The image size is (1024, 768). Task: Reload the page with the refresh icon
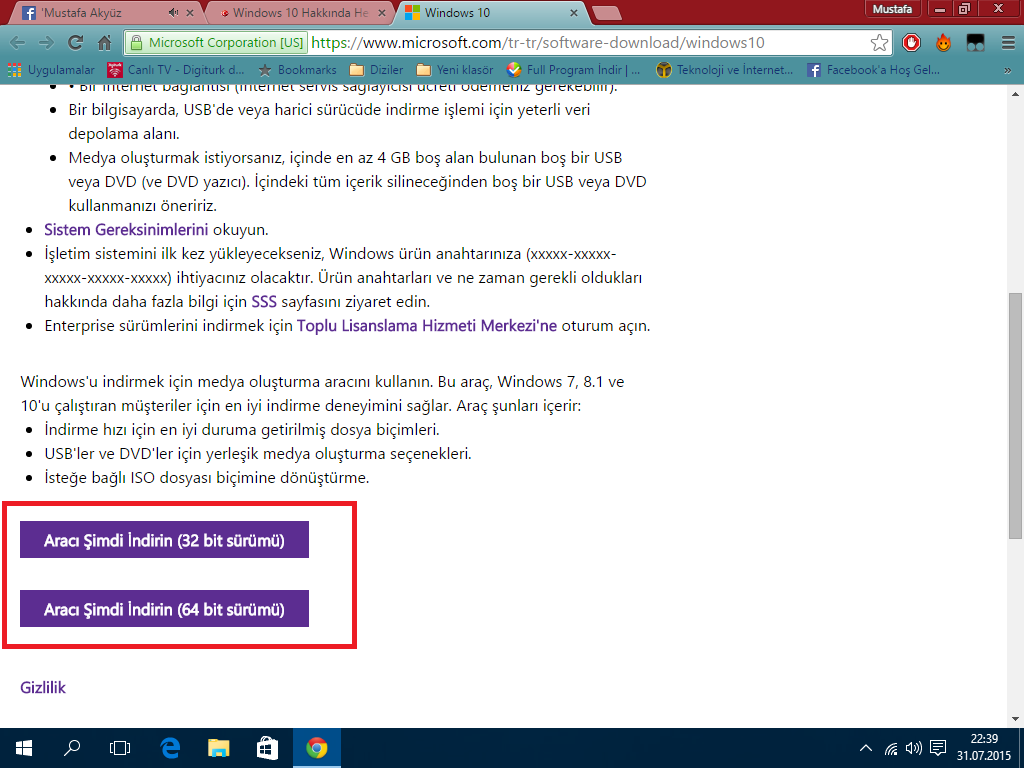[75, 43]
